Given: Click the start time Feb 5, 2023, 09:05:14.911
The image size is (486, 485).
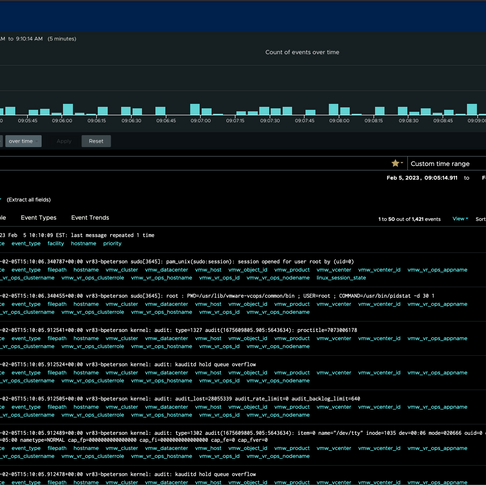Looking at the screenshot, I should pyautogui.click(x=422, y=178).
